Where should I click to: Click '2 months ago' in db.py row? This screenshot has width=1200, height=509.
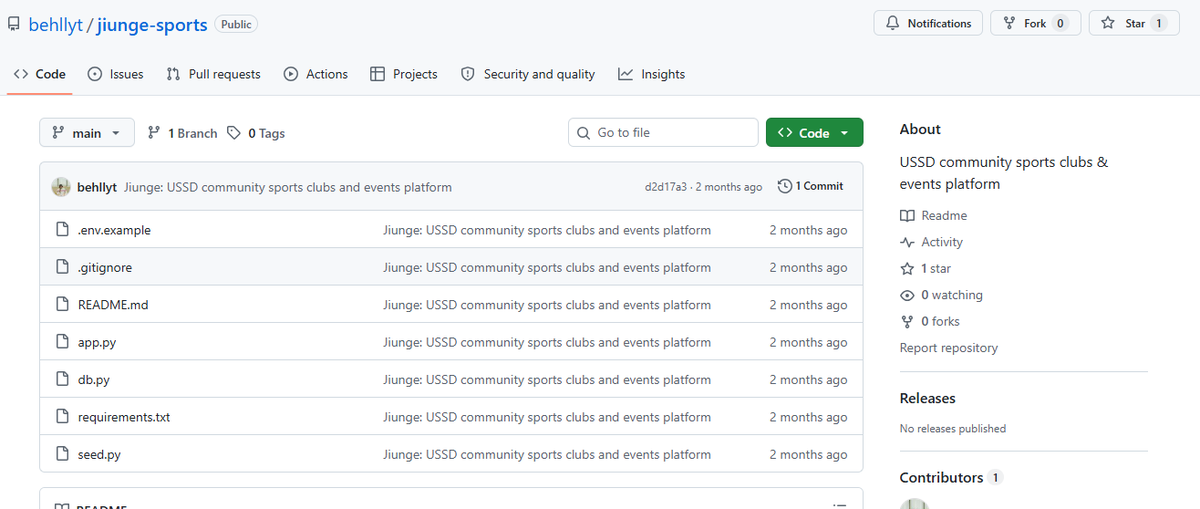[x=808, y=380]
